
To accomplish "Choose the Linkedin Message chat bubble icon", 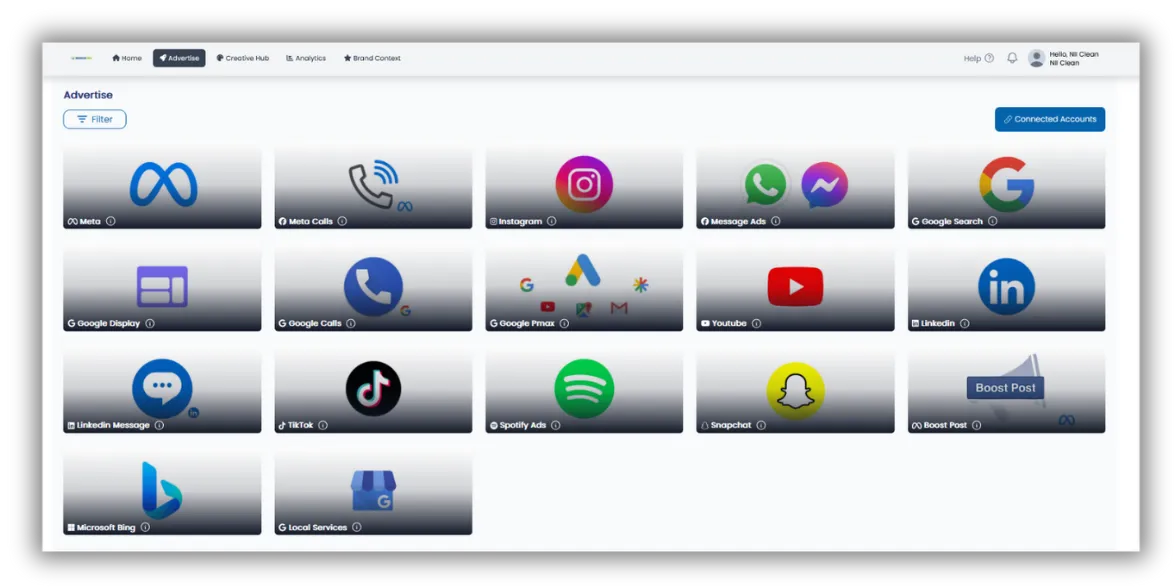I will coord(162,389).
